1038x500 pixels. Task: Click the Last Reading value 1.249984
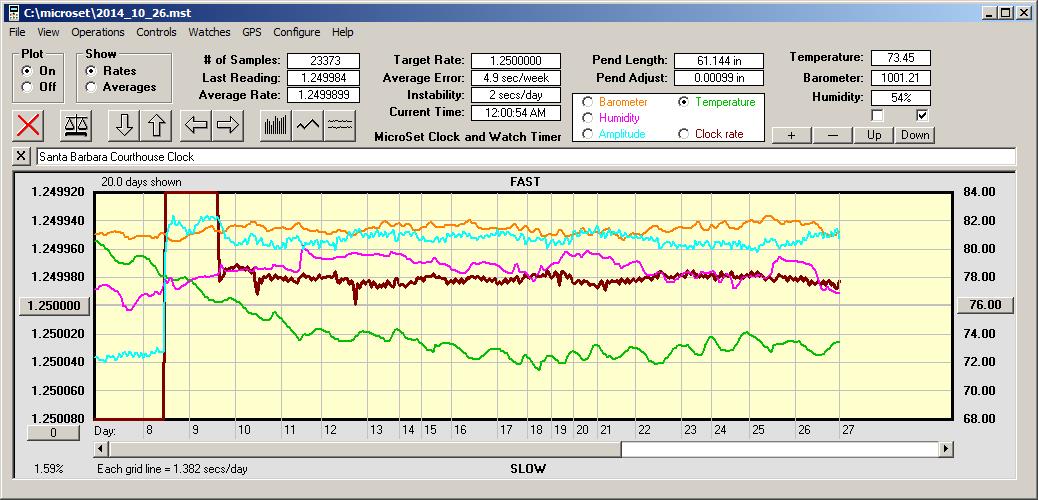pyautogui.click(x=324, y=78)
